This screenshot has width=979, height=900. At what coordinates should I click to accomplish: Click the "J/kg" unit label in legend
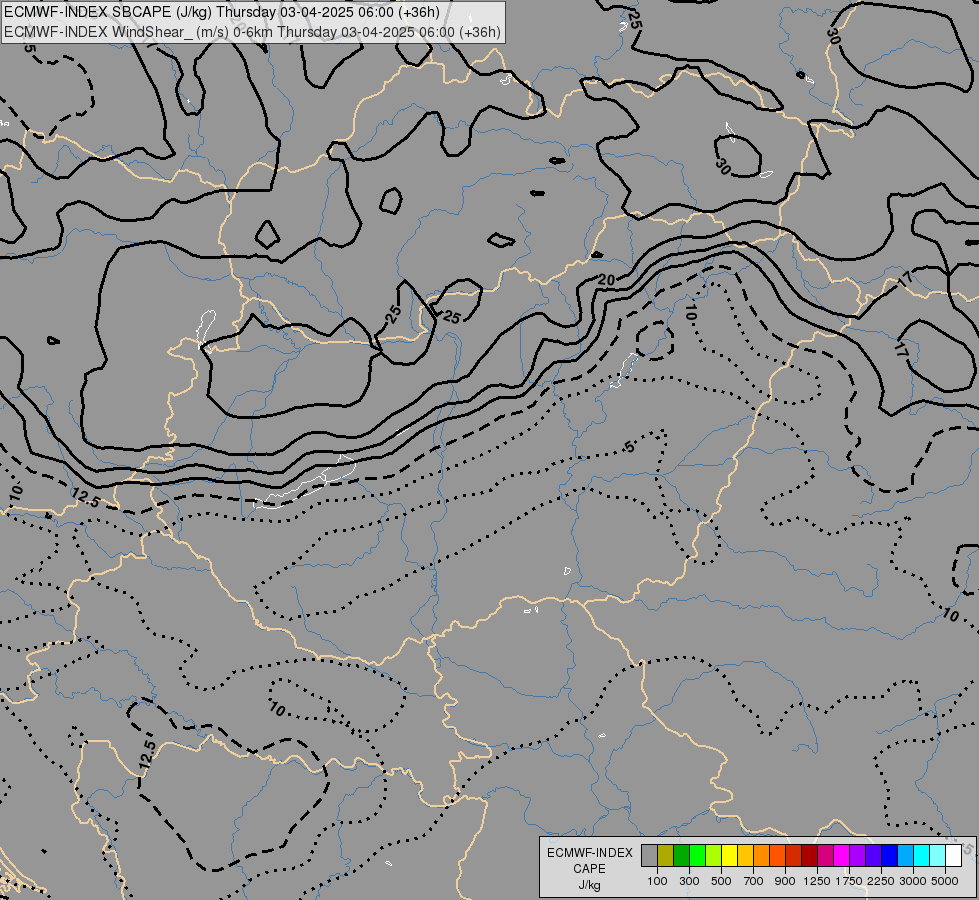point(589,886)
